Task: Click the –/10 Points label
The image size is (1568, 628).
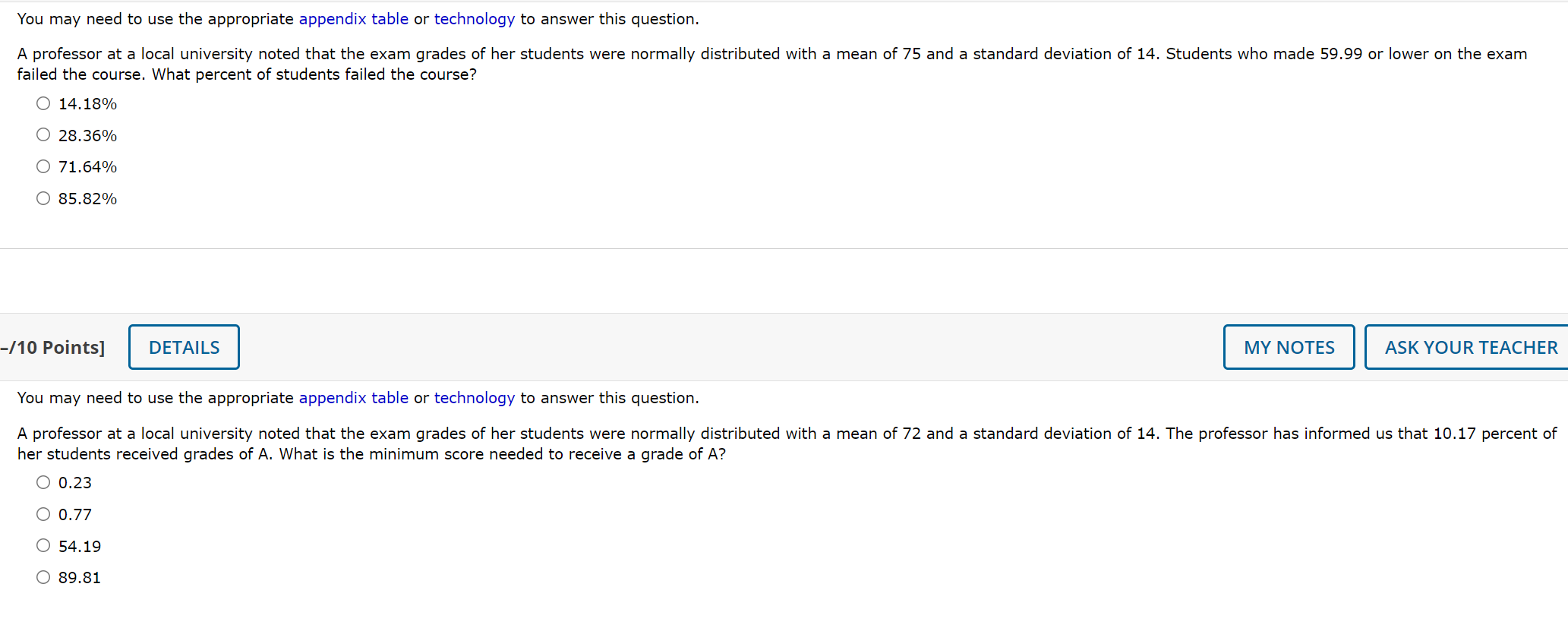Action: click(52, 346)
